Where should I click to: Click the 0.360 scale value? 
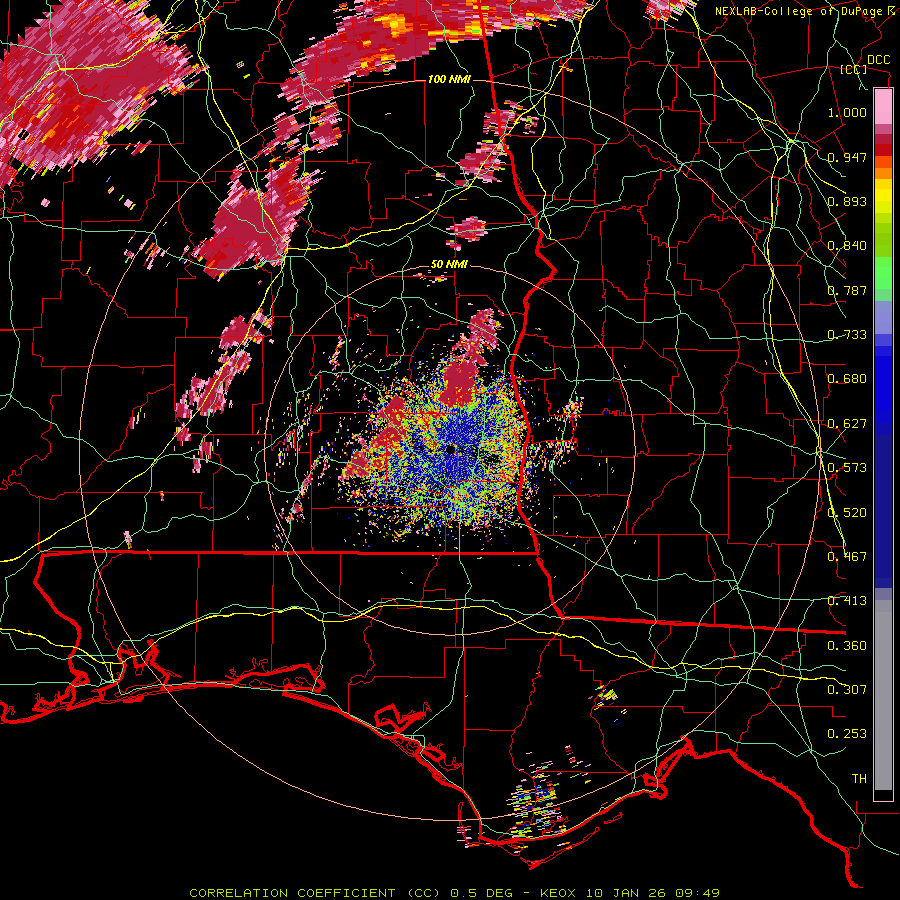click(847, 646)
